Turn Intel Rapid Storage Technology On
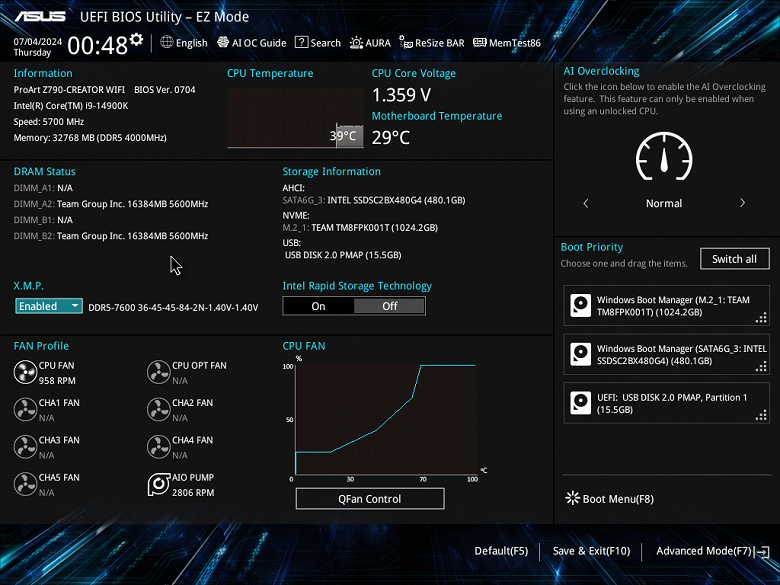 pyautogui.click(x=318, y=306)
